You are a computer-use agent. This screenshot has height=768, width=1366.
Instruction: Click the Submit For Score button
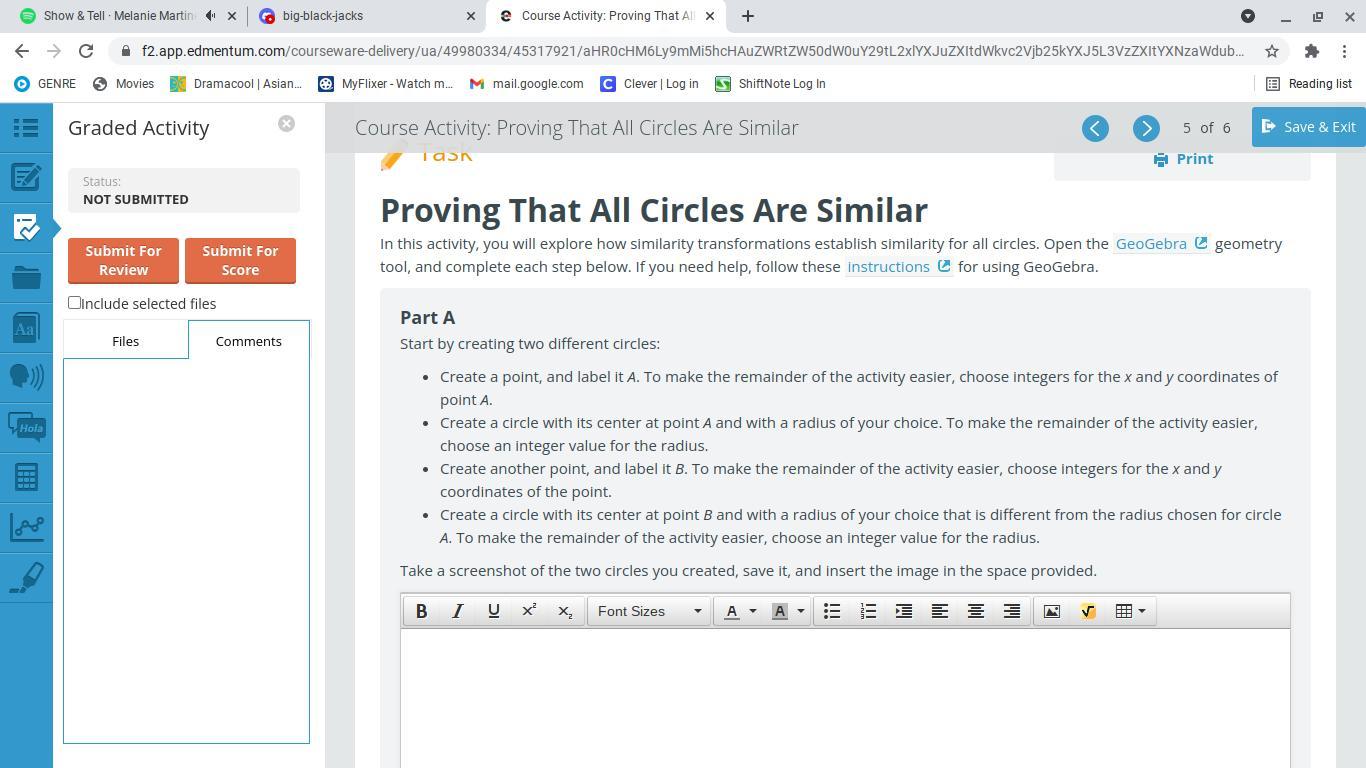point(240,260)
